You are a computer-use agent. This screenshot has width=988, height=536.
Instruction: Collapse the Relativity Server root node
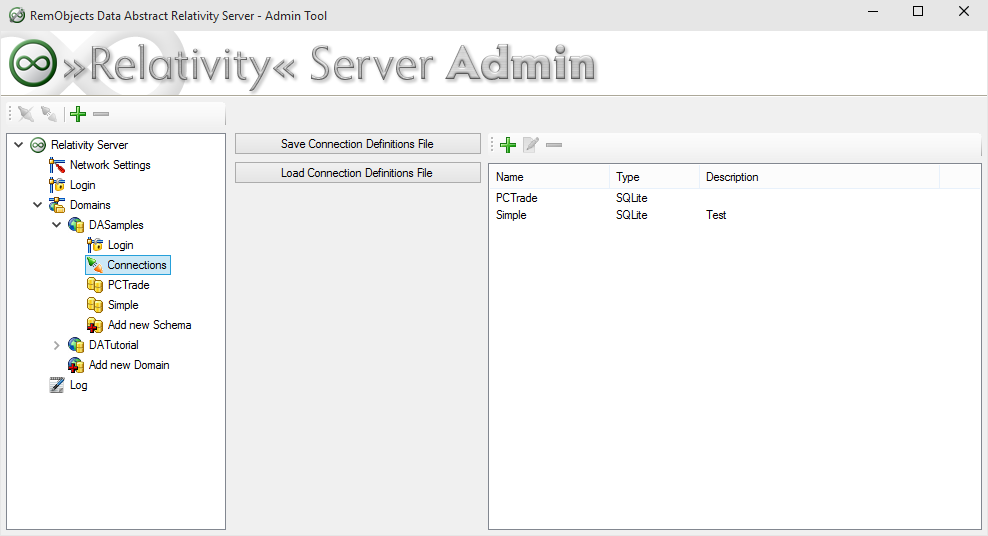19,145
